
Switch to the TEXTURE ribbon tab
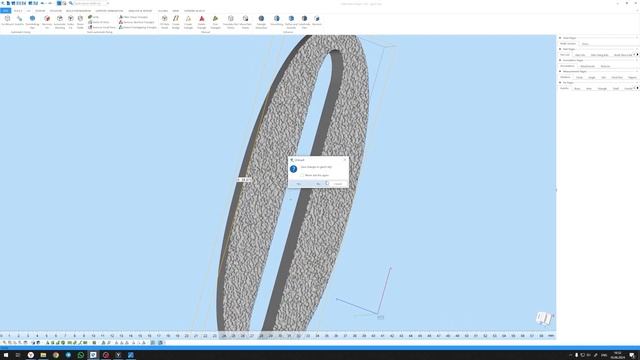click(40, 11)
